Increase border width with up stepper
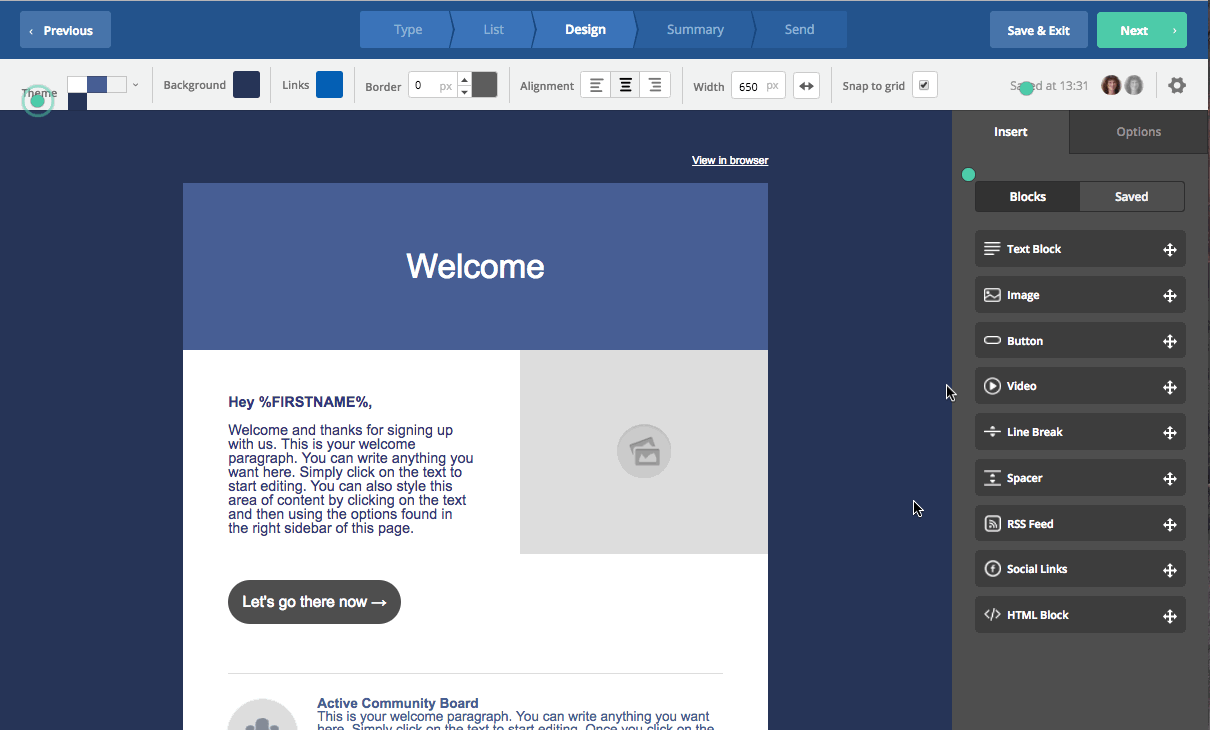Viewport: 1210px width, 730px height. pyautogui.click(x=464, y=79)
